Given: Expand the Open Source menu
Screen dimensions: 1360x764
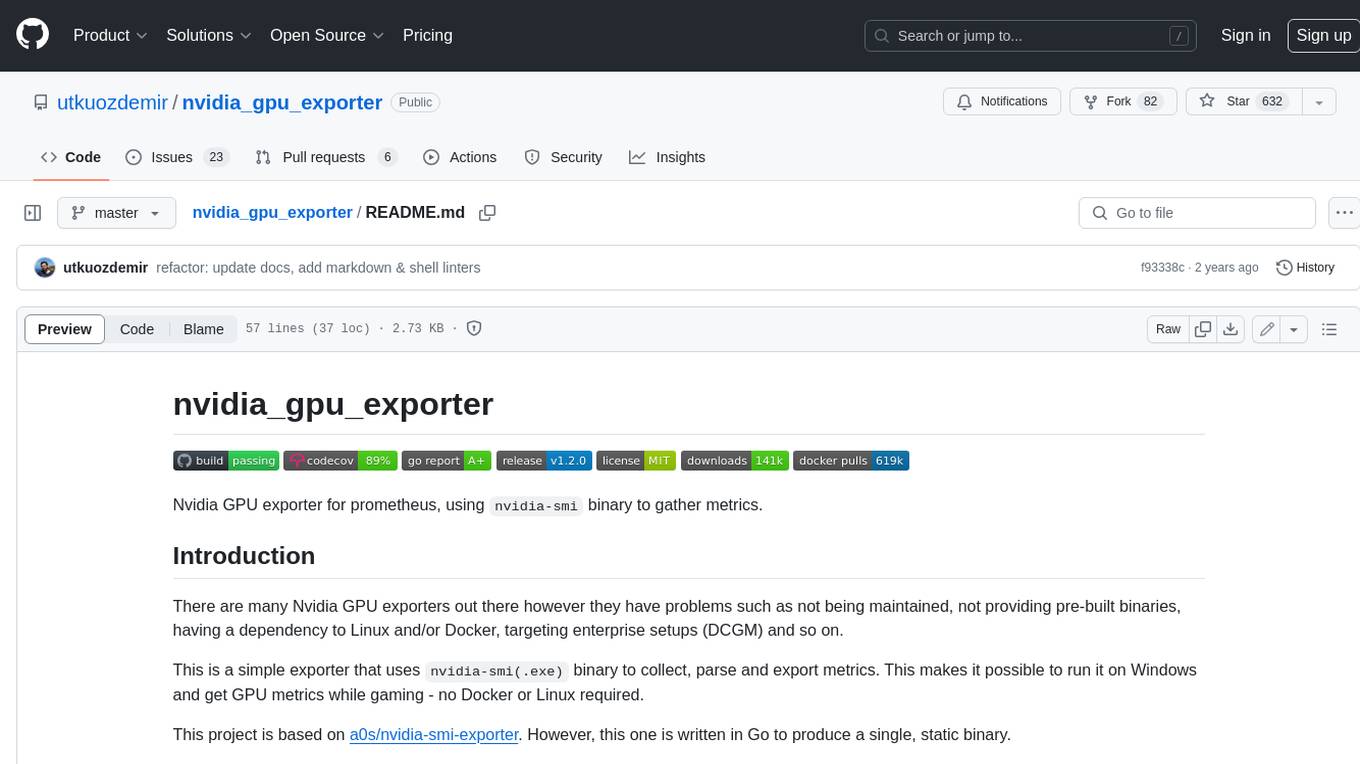Looking at the screenshot, I should click(x=327, y=35).
